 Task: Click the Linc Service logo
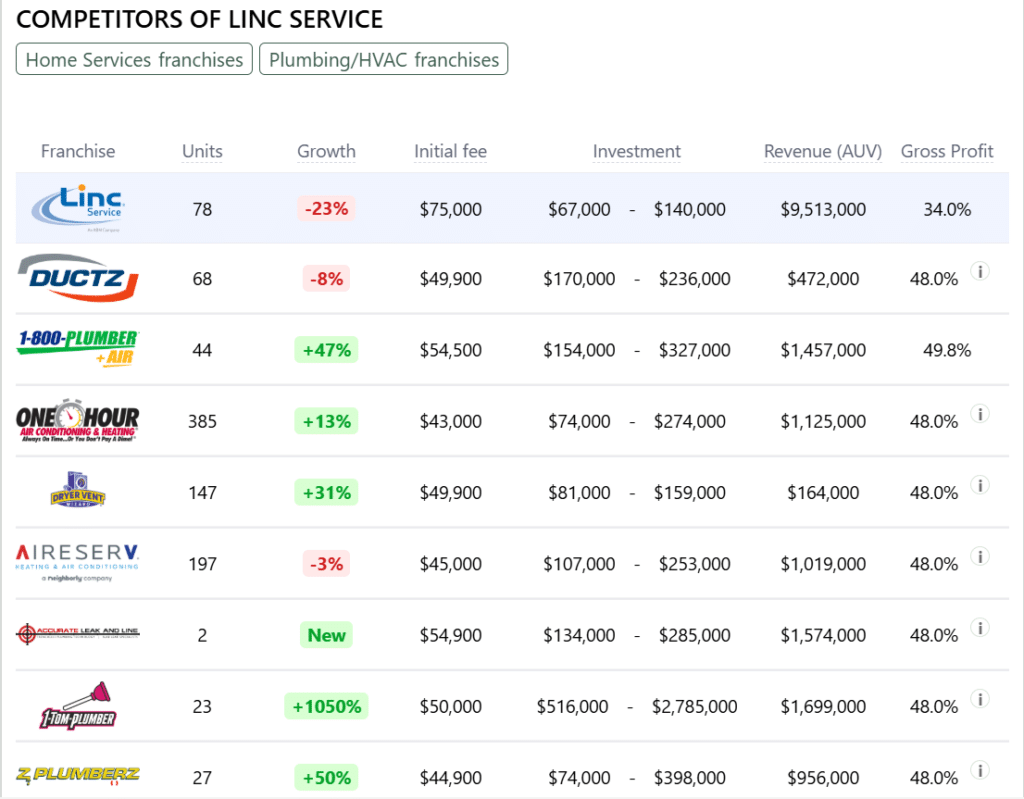(x=78, y=209)
